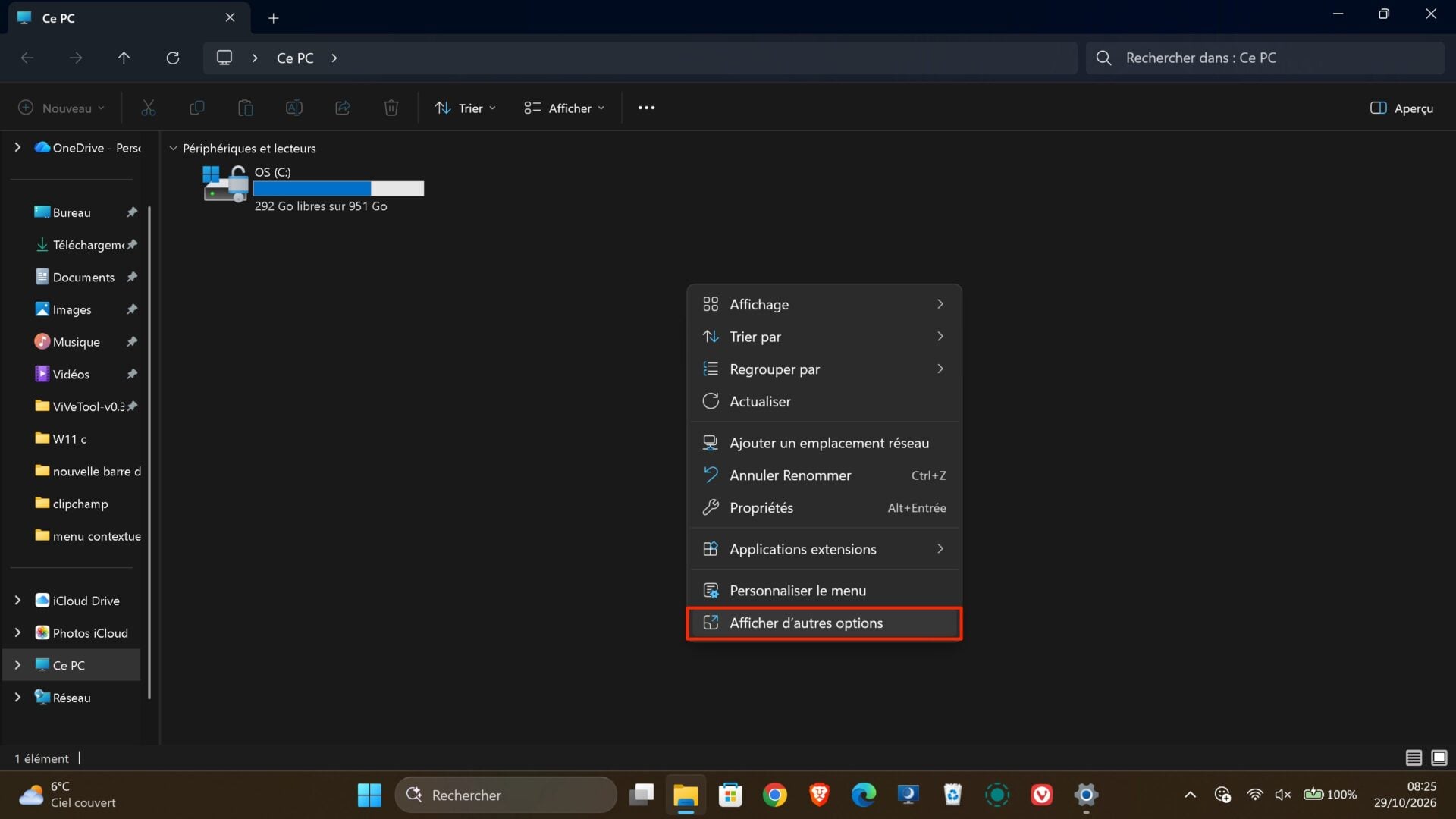Show hidden system tray icons
Viewport: 1456px width, 819px height.
1190,795
